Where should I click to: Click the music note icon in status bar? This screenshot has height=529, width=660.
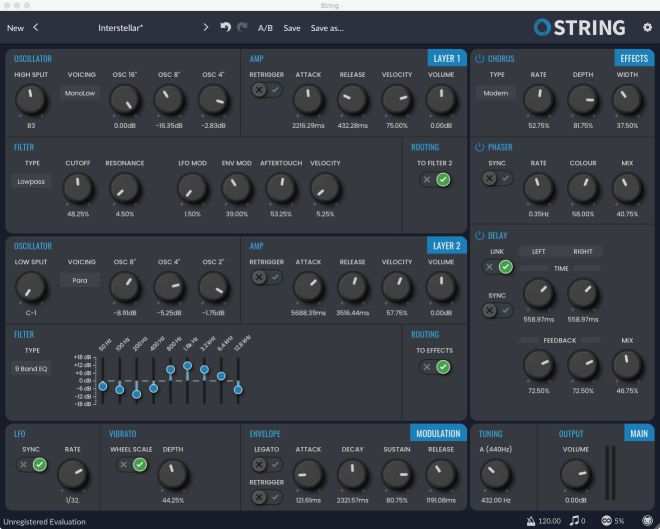click(574, 521)
